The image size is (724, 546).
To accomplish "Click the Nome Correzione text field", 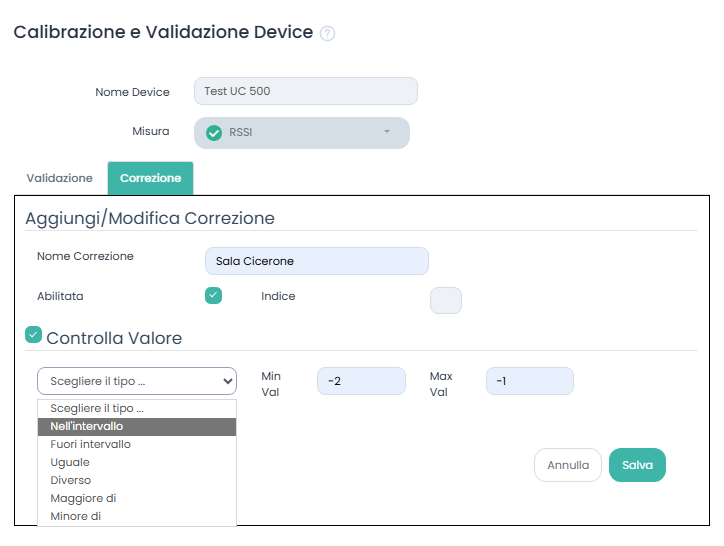I will [x=316, y=261].
